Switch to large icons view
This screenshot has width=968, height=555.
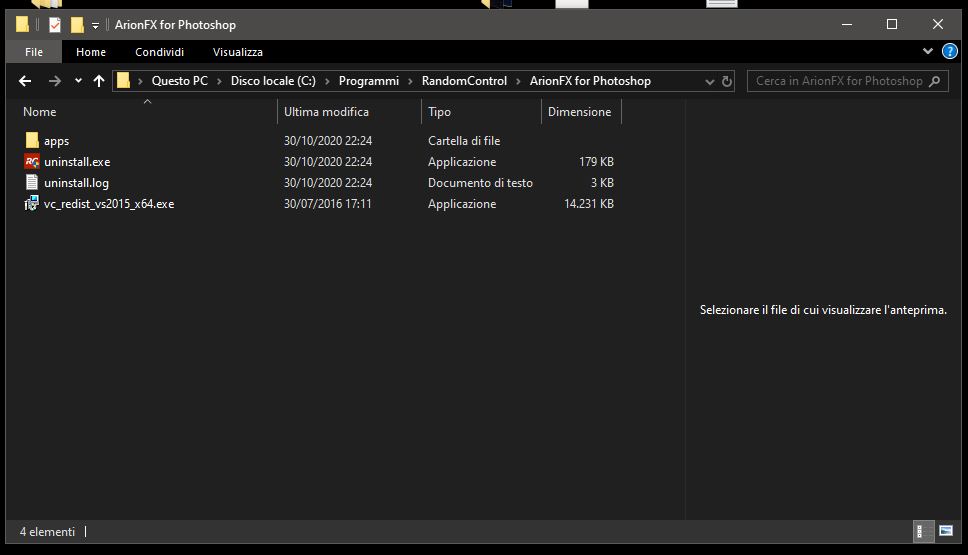[946, 531]
